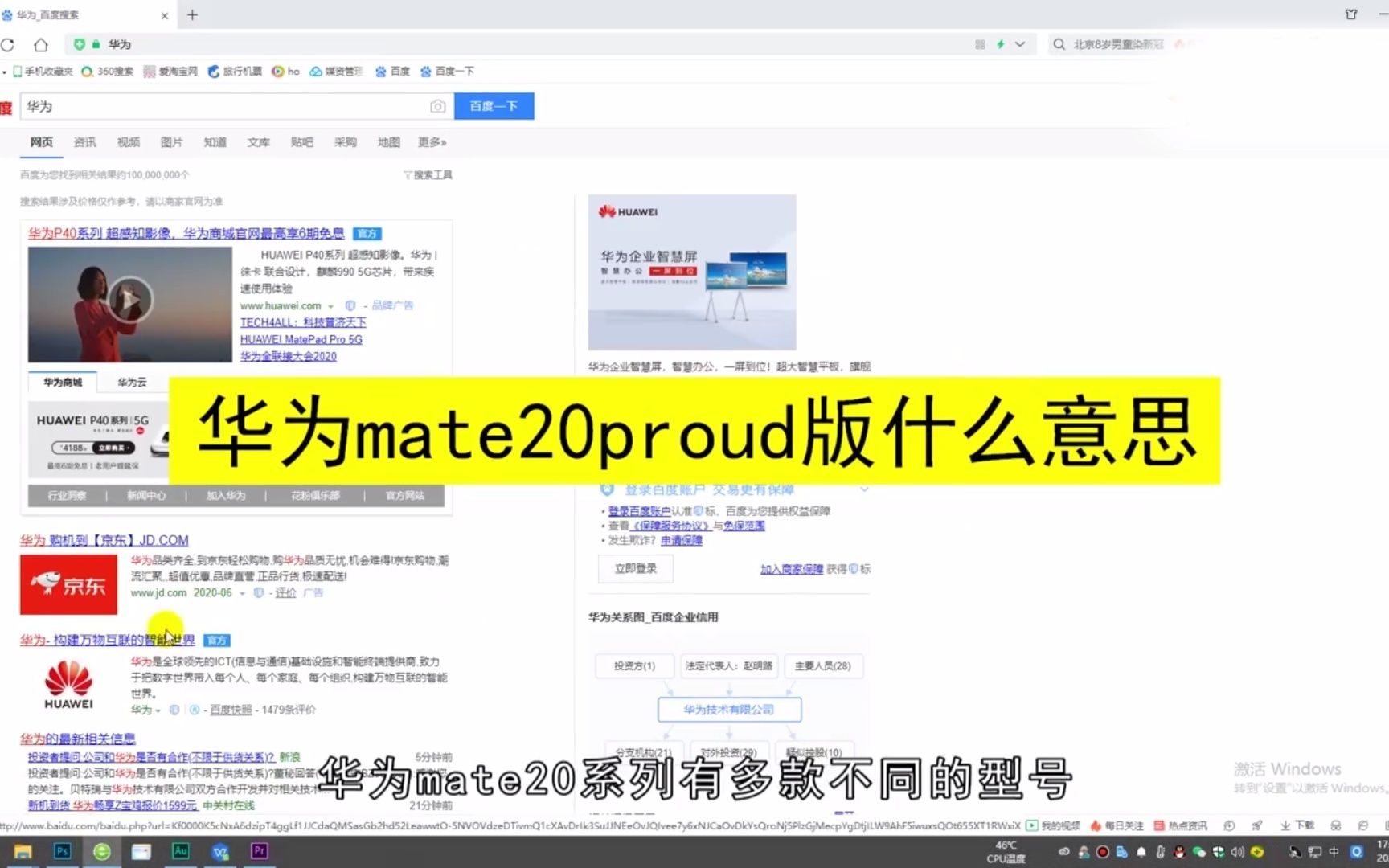
Task: Open the 华为P40系列 超感知影像 ad link
Action: click(186, 233)
